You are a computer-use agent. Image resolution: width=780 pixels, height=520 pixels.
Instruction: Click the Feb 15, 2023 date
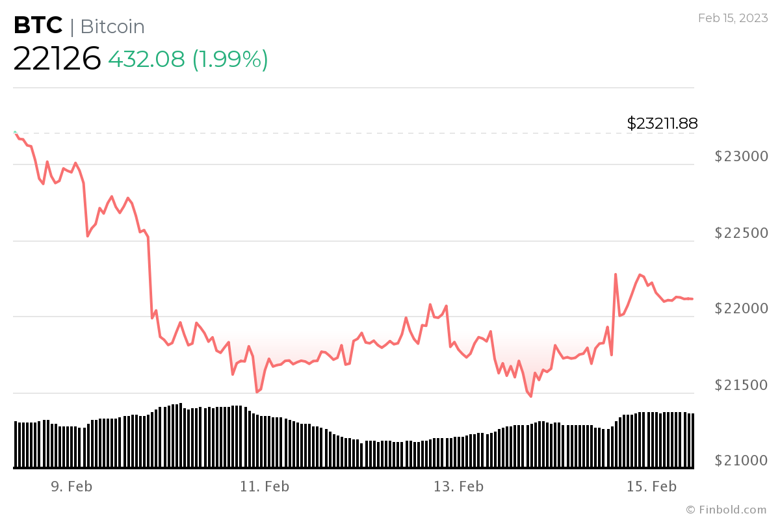[x=733, y=18]
